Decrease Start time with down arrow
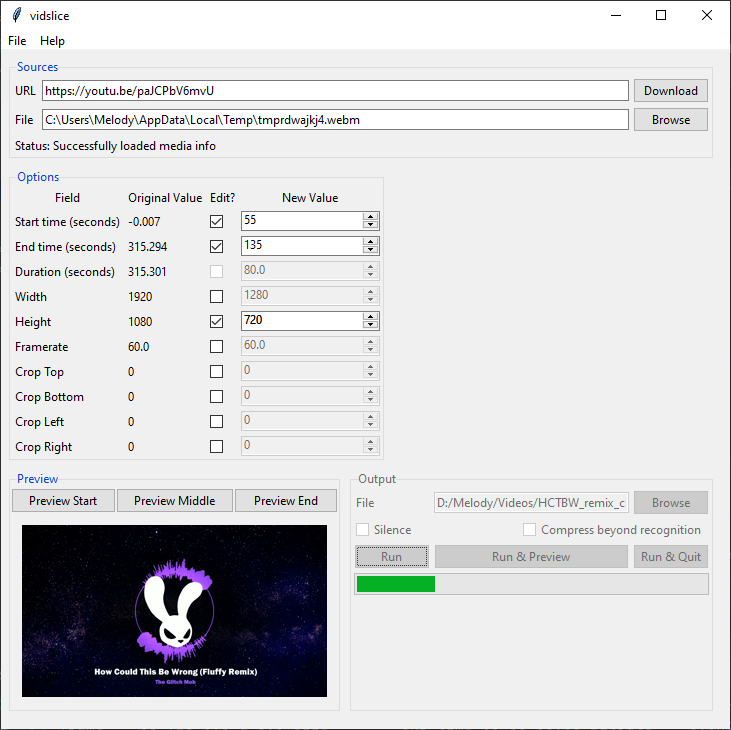Image resolution: width=731 pixels, height=730 pixels. click(370, 225)
